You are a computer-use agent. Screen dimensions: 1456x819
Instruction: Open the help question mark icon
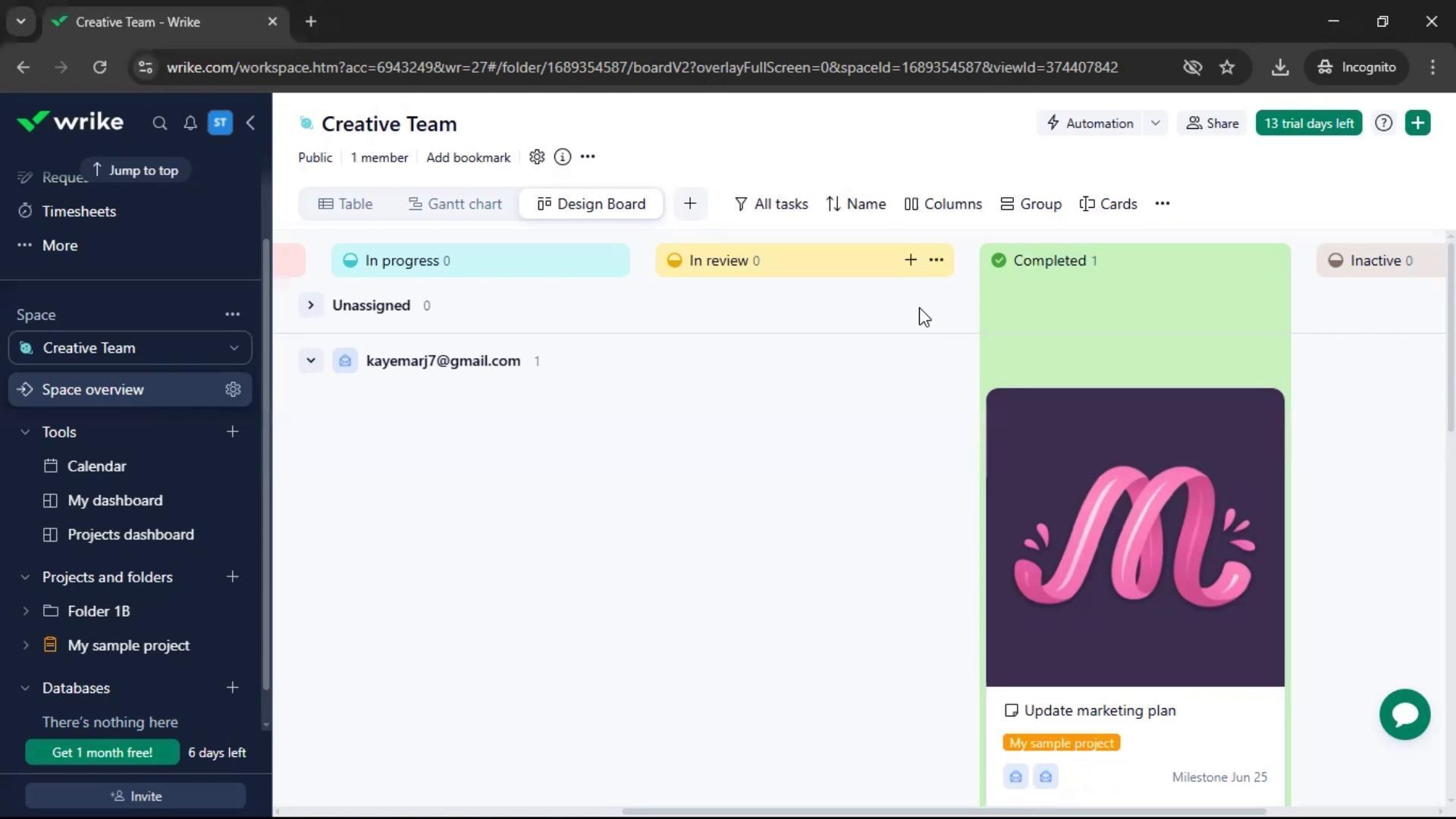click(1383, 123)
